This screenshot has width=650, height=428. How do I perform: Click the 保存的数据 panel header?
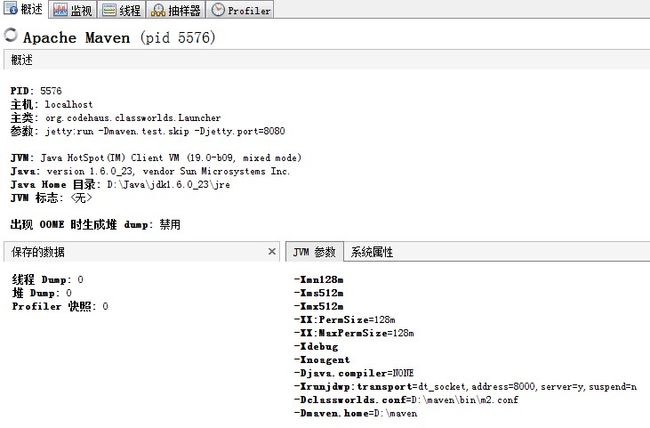pyautogui.click(x=141, y=252)
